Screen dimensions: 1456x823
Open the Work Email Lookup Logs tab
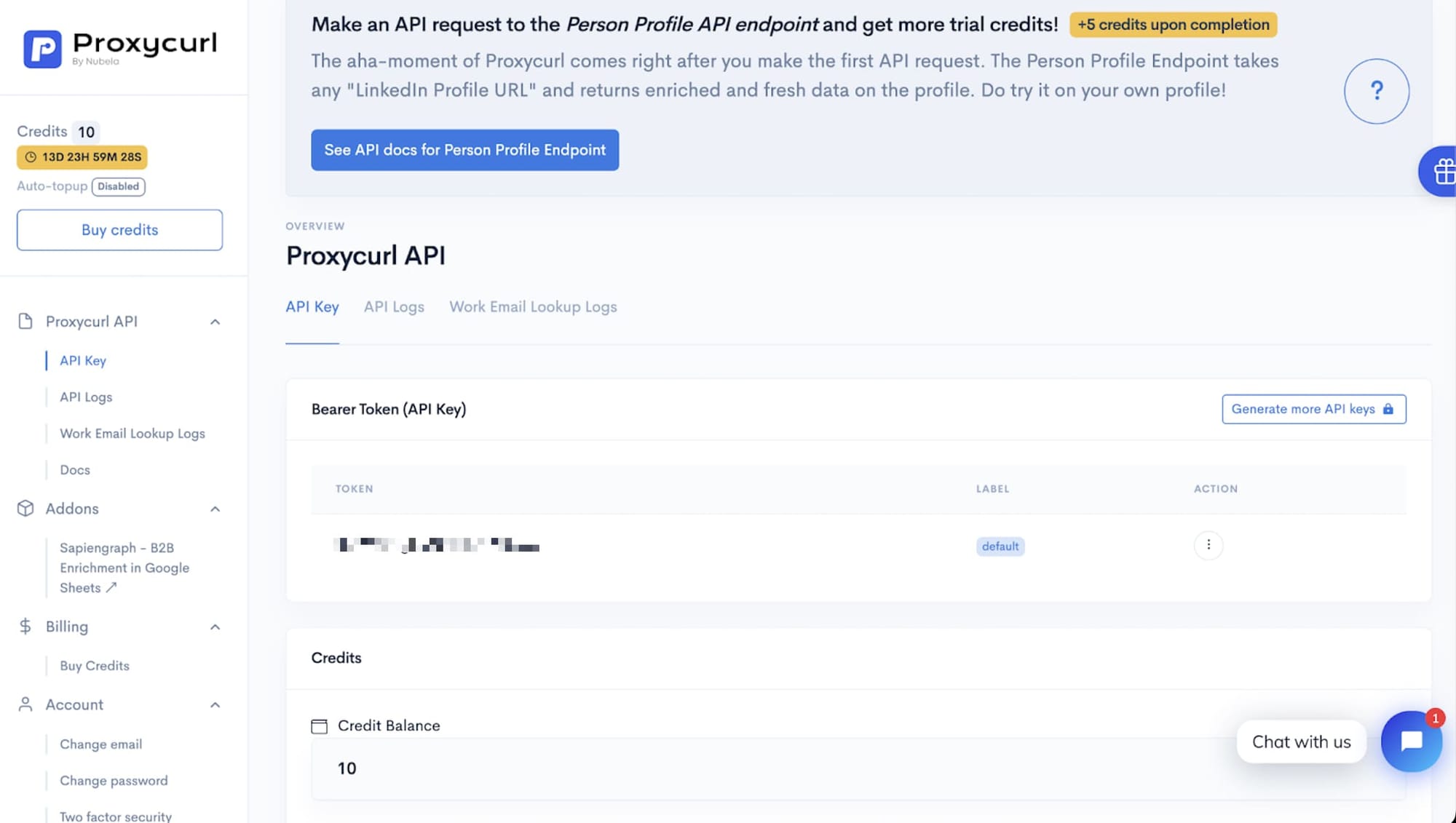pyautogui.click(x=533, y=307)
